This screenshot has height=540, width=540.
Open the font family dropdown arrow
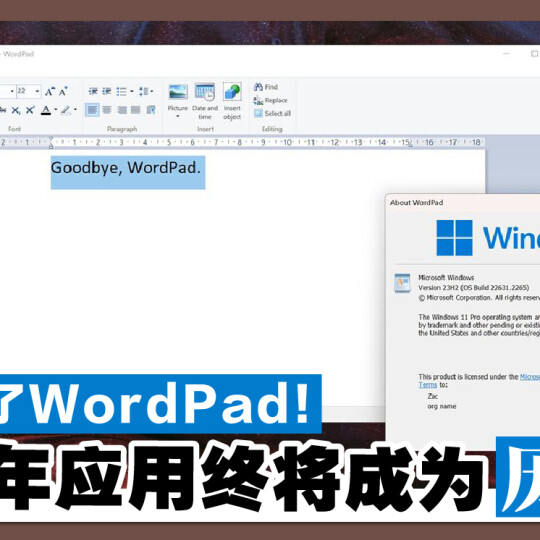click(12, 91)
